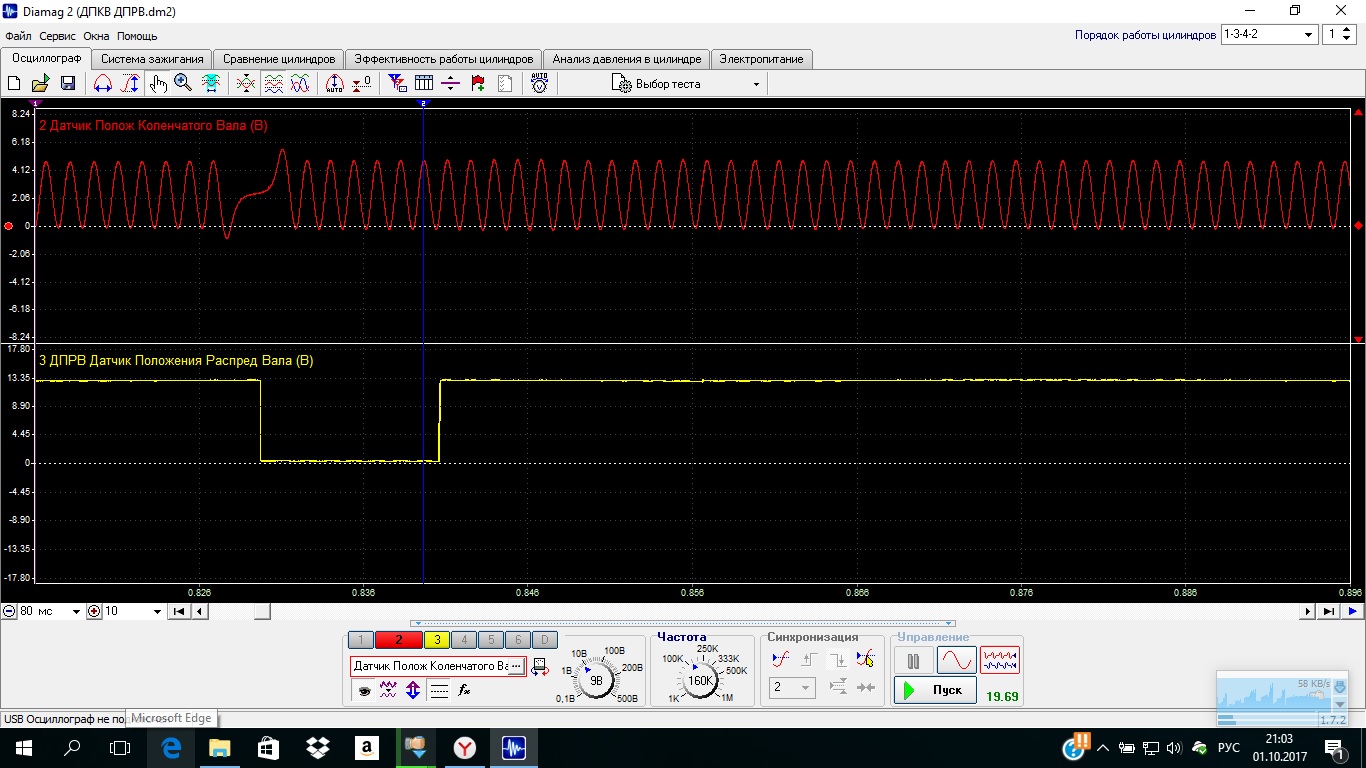
Task: Select the magnifier zoom tool
Action: pyautogui.click(x=183, y=84)
